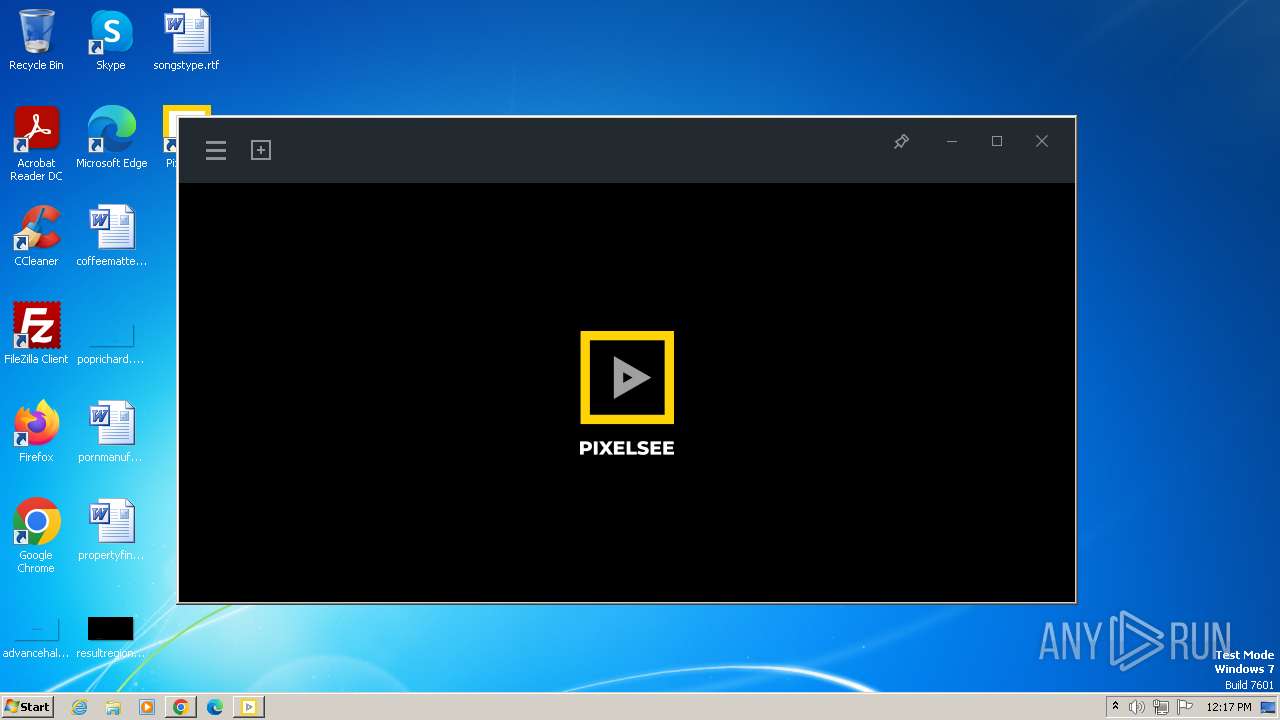This screenshot has height=720, width=1280.
Task: Click the Show desktop button
Action: [1268, 707]
